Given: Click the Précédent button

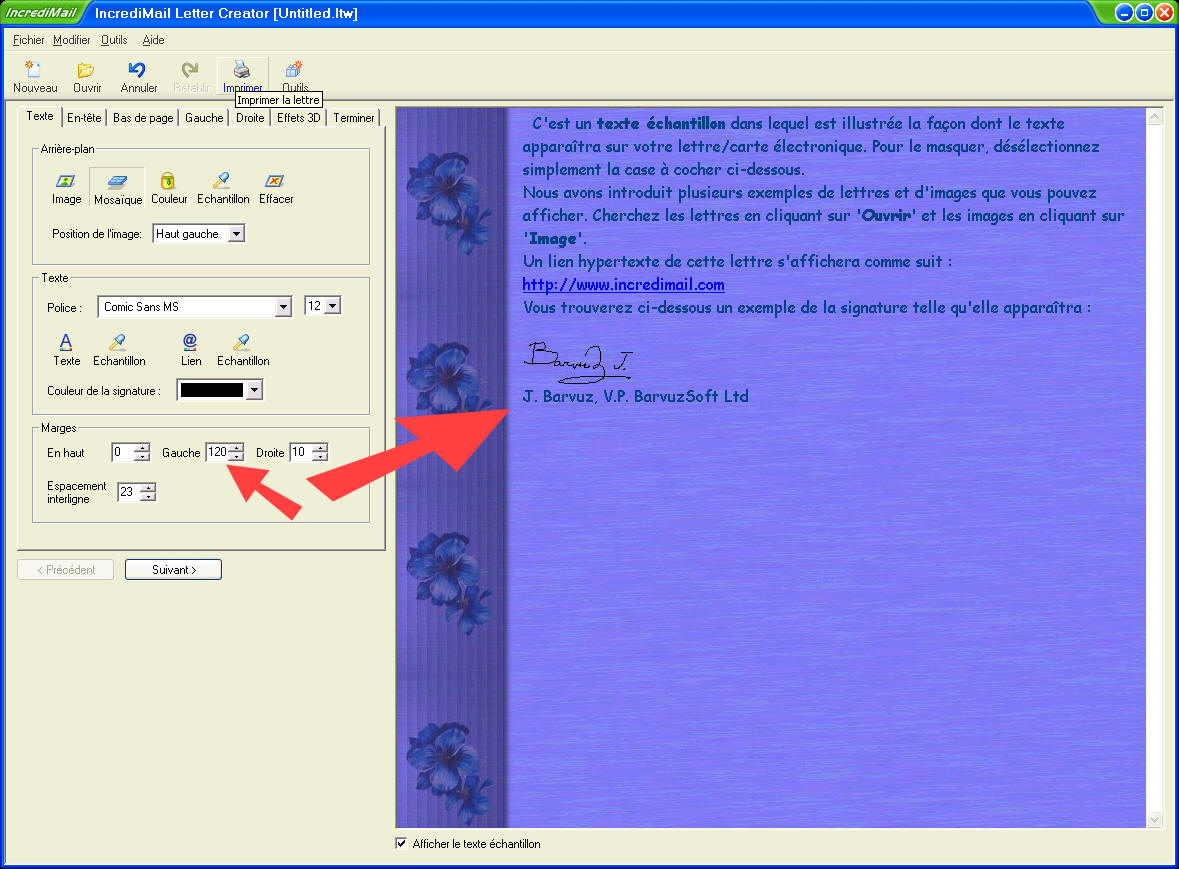Looking at the screenshot, I should (66, 570).
